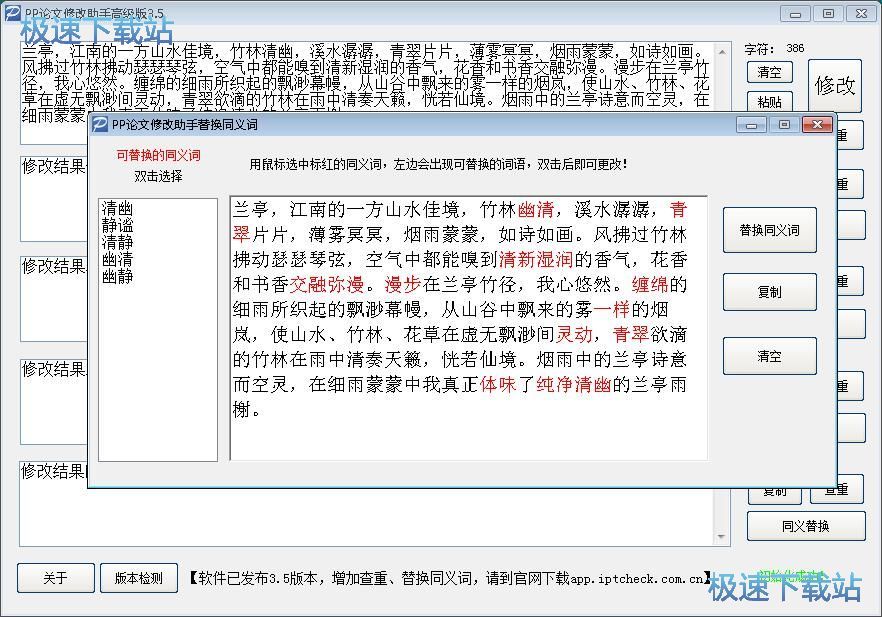Click the 关于 button
Image resolution: width=882 pixels, height=617 pixels.
tap(56, 578)
